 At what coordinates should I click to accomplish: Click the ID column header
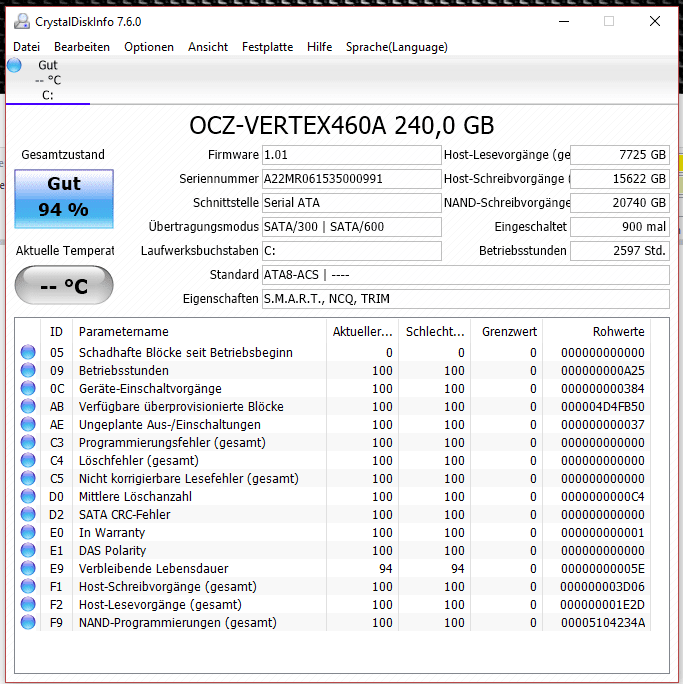coord(56,332)
